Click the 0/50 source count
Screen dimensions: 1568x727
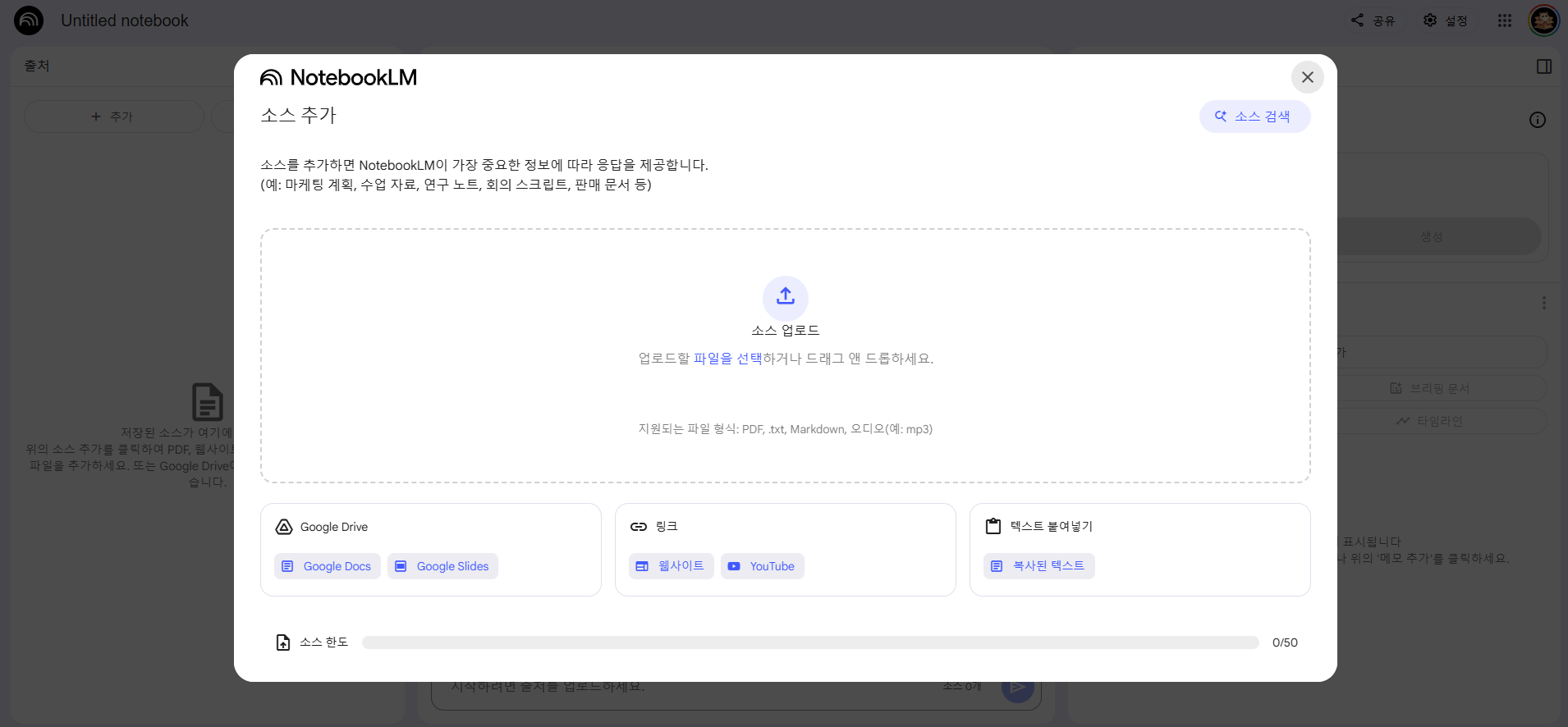click(x=1285, y=642)
